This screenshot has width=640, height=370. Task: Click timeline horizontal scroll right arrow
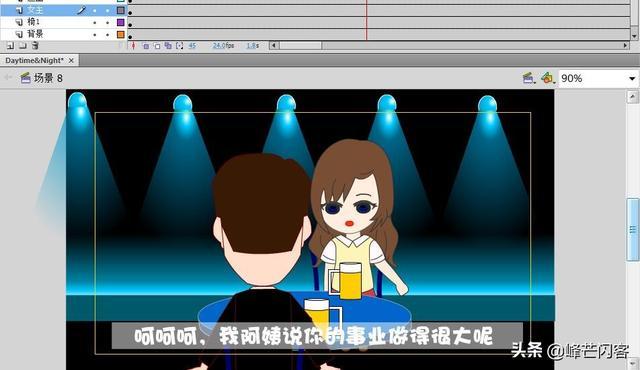click(x=625, y=46)
